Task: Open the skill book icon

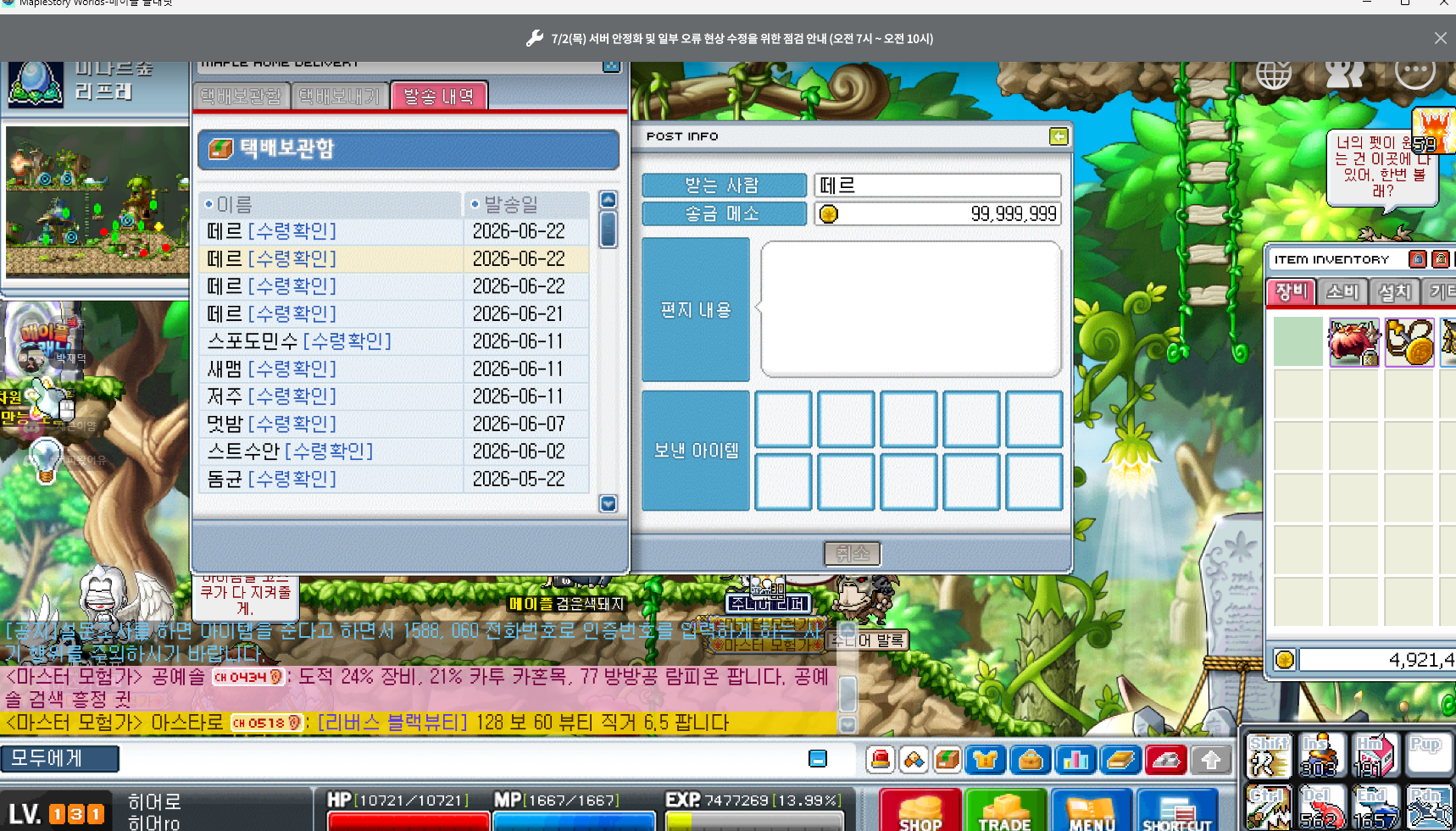Action: (x=1120, y=760)
